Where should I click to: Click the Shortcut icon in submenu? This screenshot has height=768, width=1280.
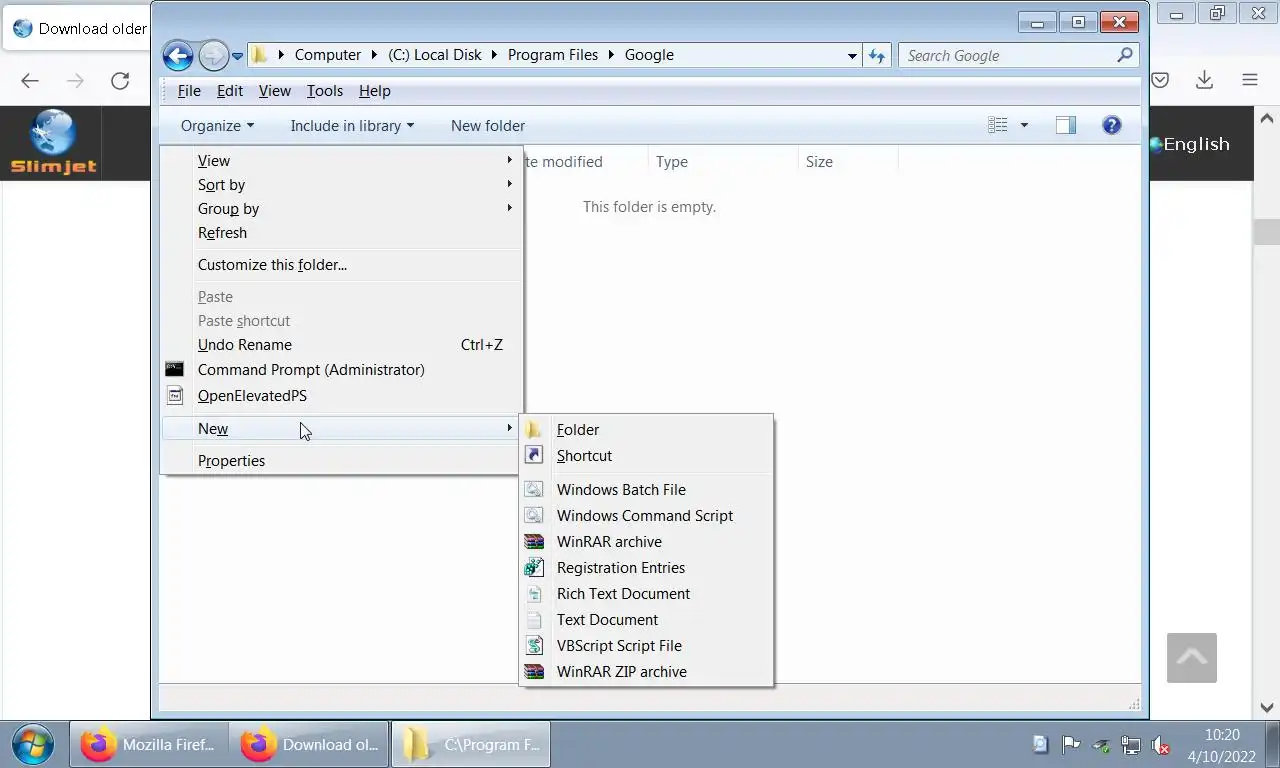[x=535, y=456]
